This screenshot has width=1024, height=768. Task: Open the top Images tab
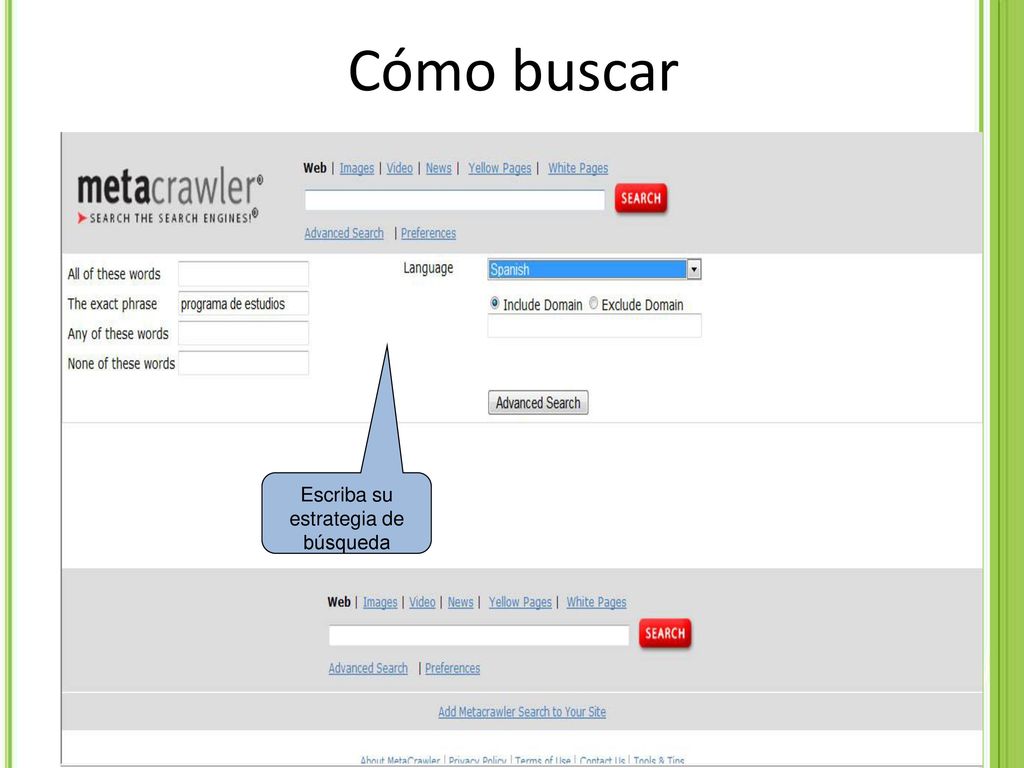(x=357, y=168)
